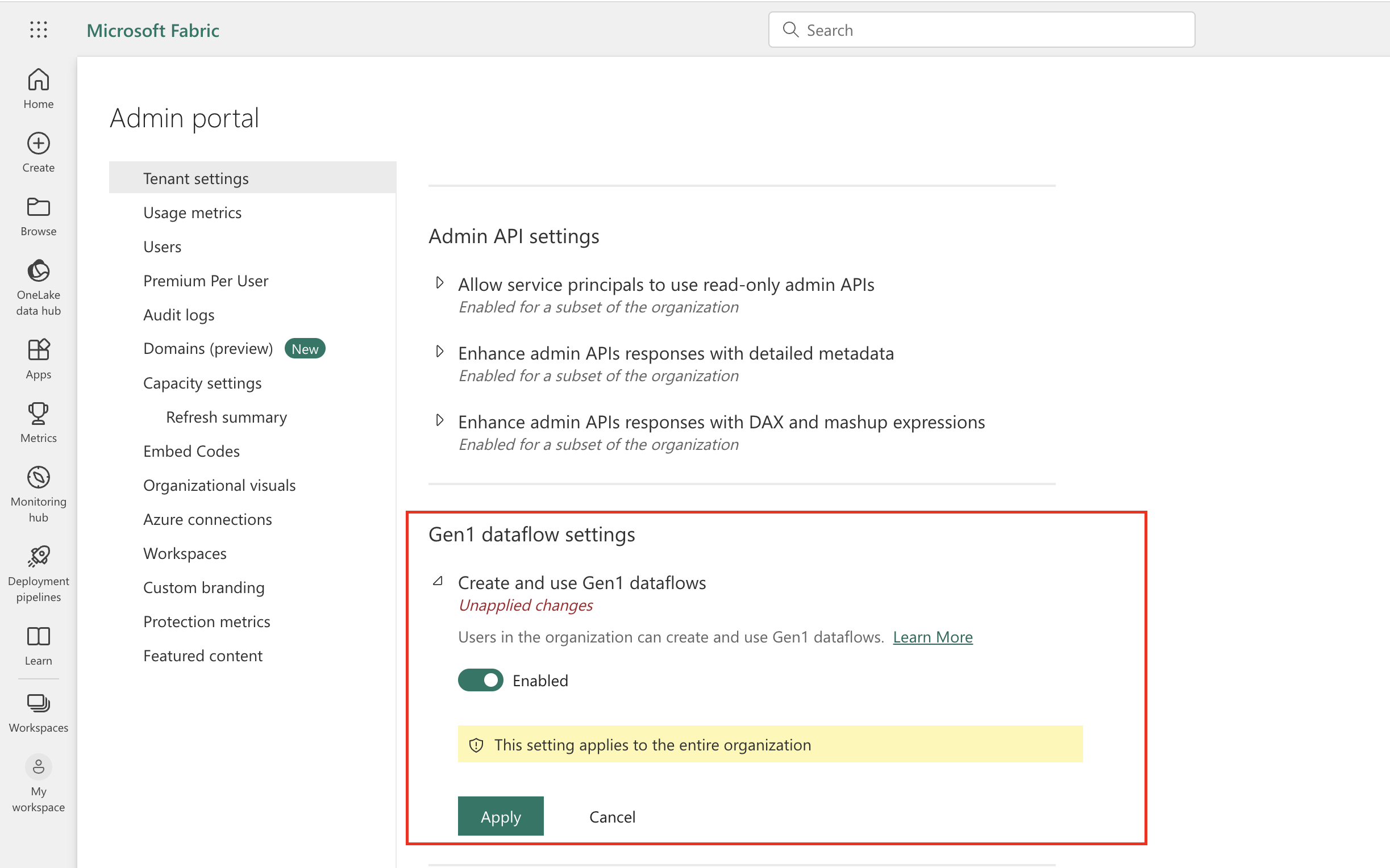Expand Allow service principals to use read-only admin APIs
The image size is (1390, 868).
coord(440,283)
